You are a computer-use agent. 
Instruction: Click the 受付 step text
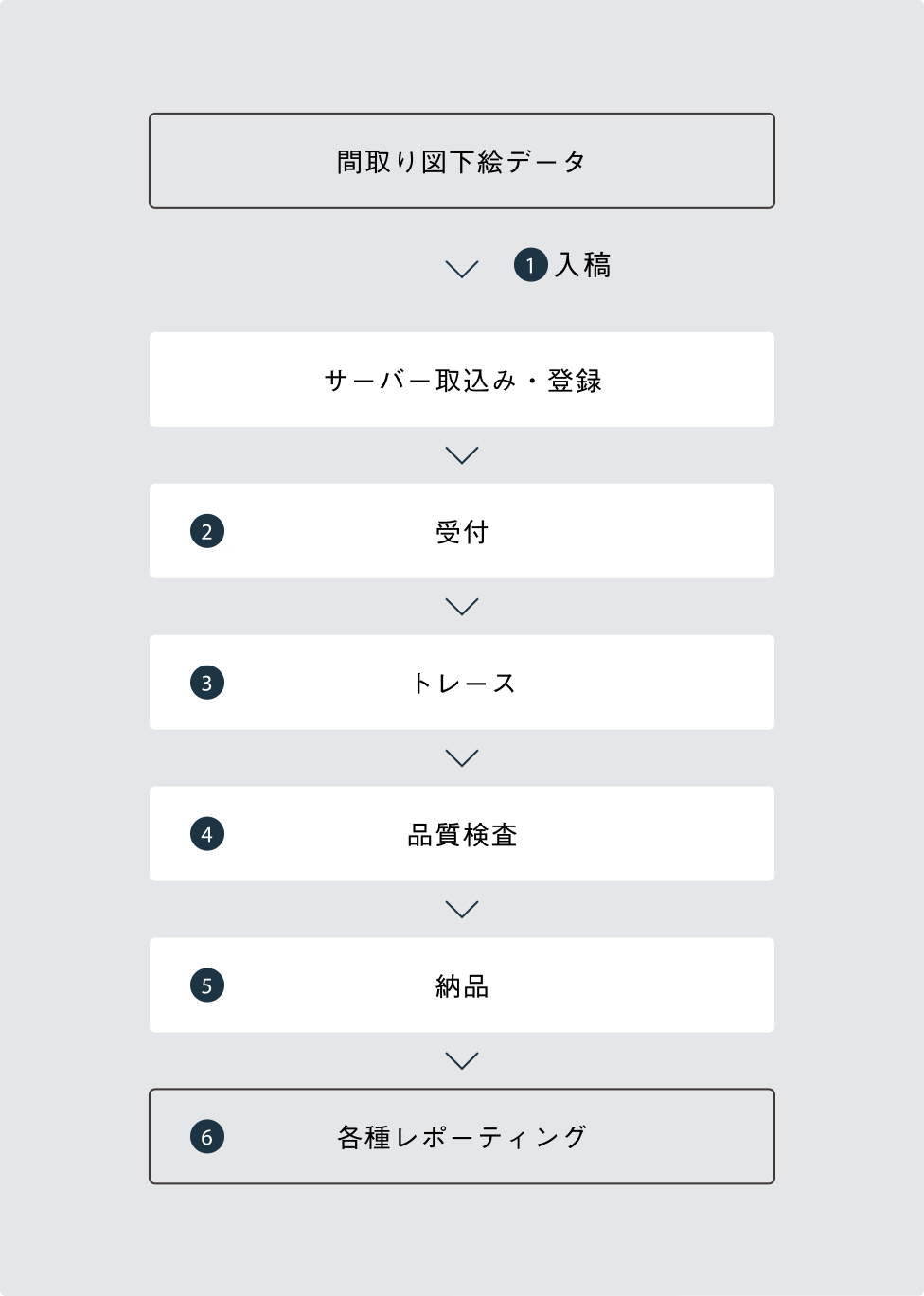[x=462, y=532]
